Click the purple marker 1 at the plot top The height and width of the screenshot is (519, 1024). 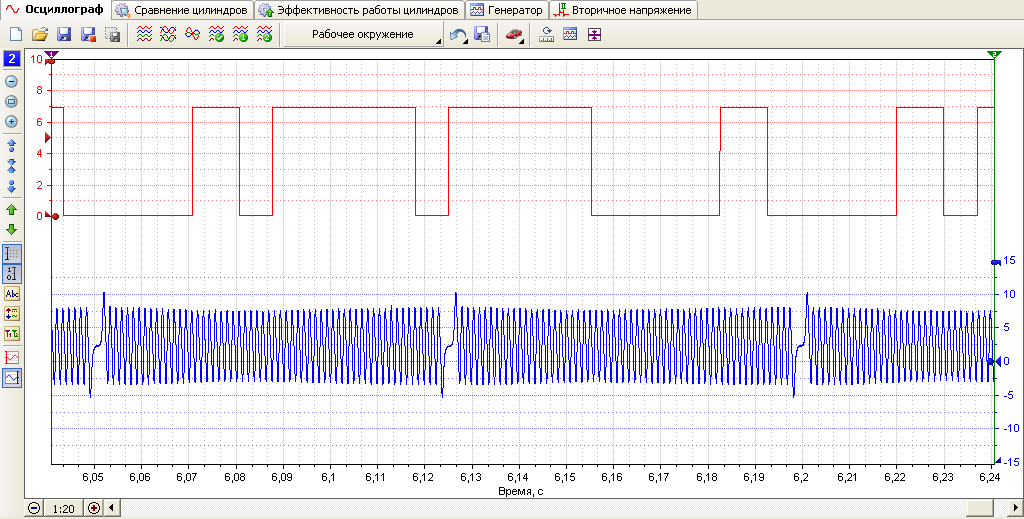[x=52, y=54]
